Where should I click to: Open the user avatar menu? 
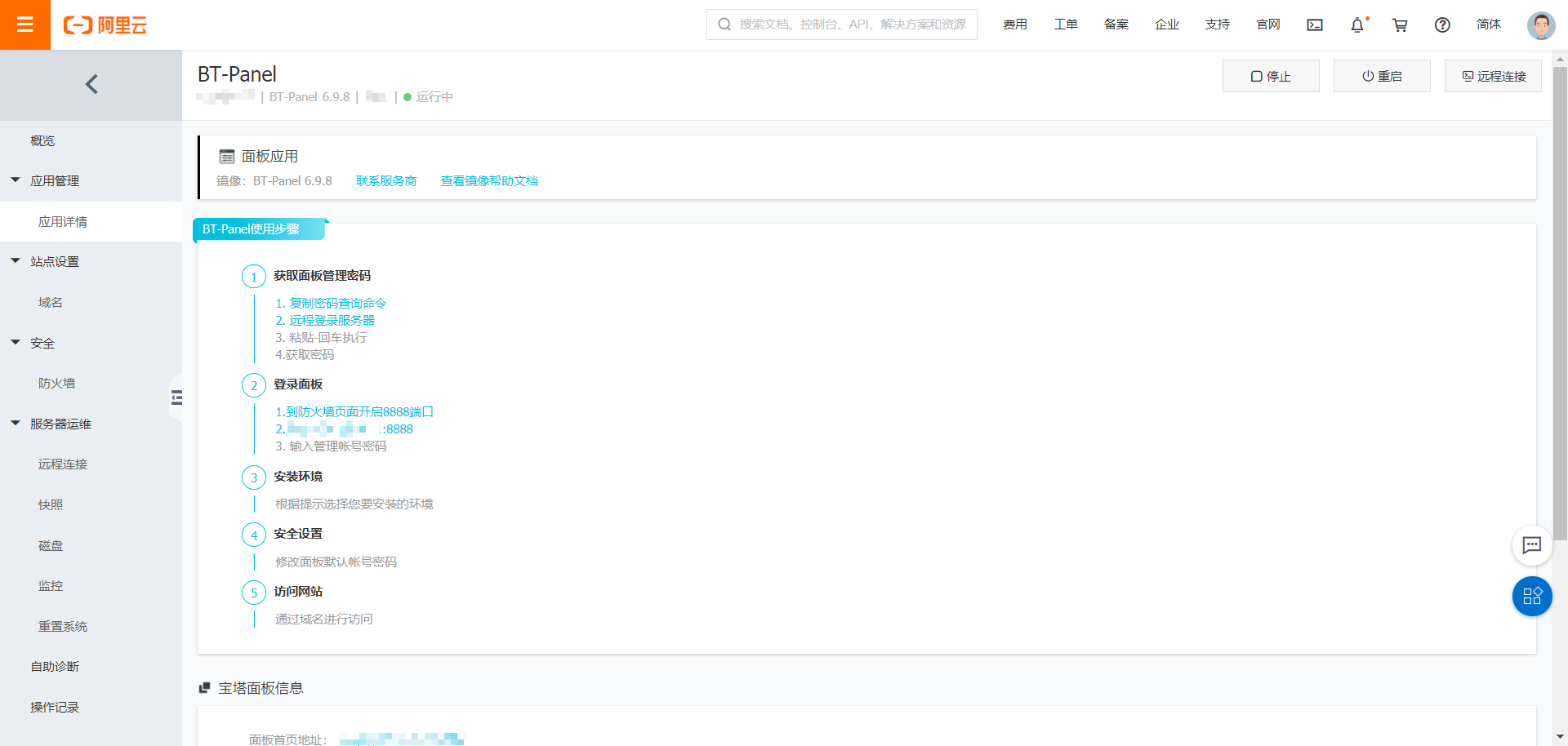[1541, 25]
